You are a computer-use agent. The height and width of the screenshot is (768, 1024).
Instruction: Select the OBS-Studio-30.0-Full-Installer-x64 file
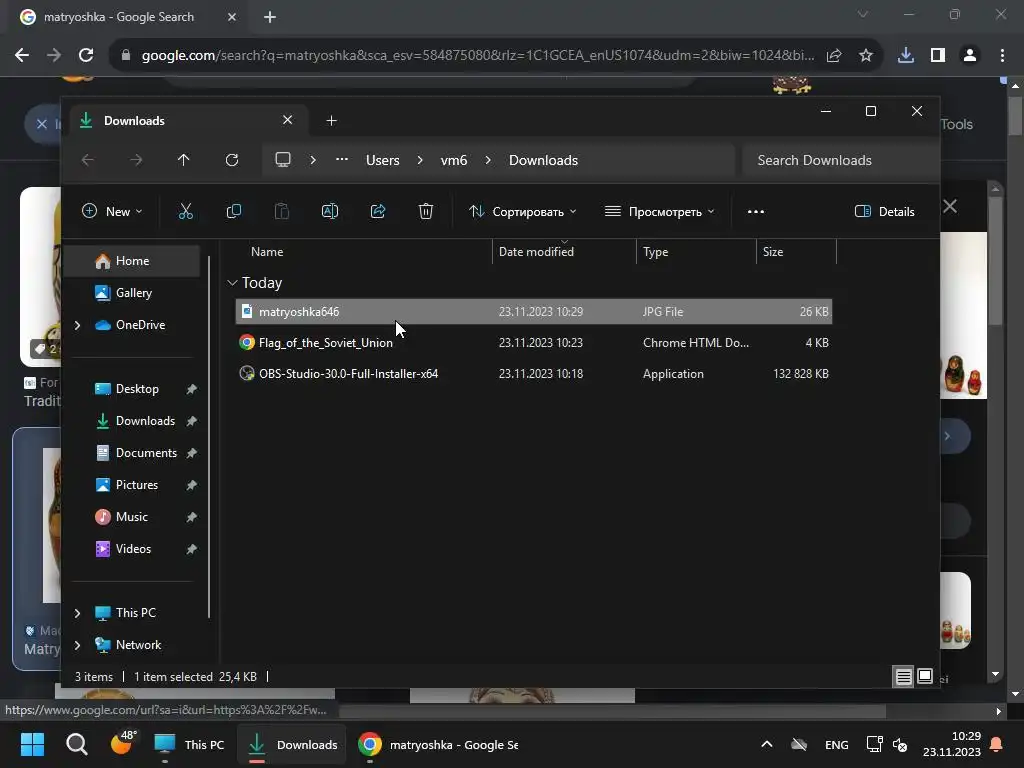coord(534,374)
